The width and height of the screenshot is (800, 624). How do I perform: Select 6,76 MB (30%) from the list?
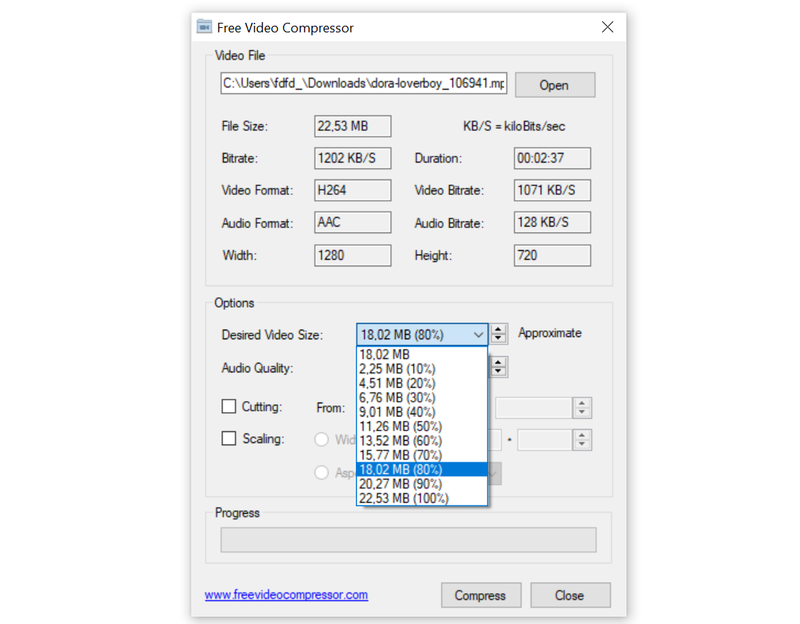pos(422,397)
